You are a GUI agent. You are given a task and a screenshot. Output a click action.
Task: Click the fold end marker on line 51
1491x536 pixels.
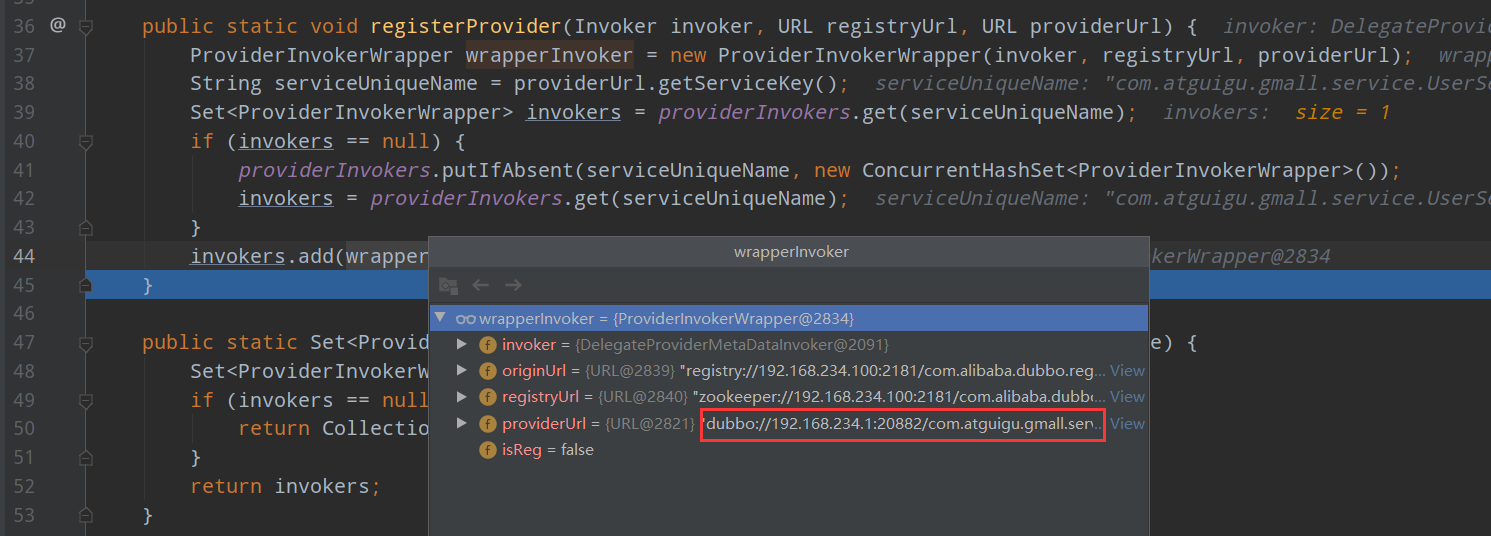tap(86, 458)
